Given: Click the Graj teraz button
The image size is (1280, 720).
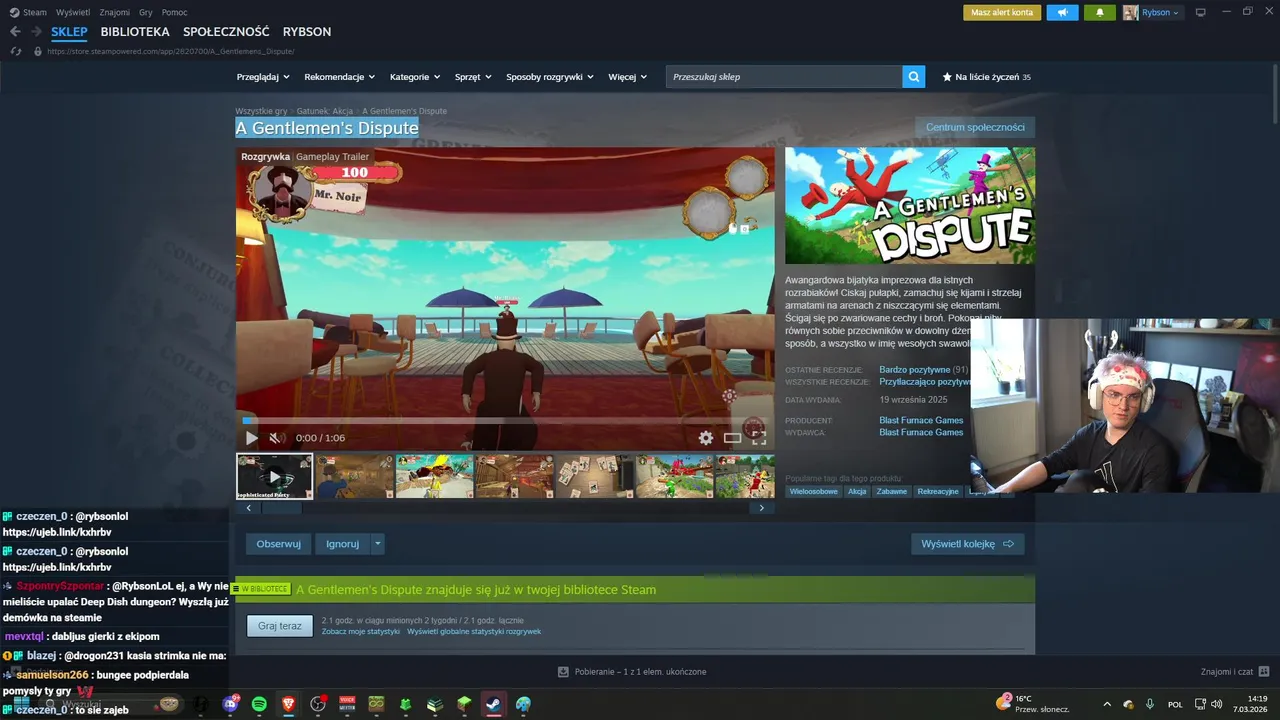Looking at the screenshot, I should pos(280,626).
